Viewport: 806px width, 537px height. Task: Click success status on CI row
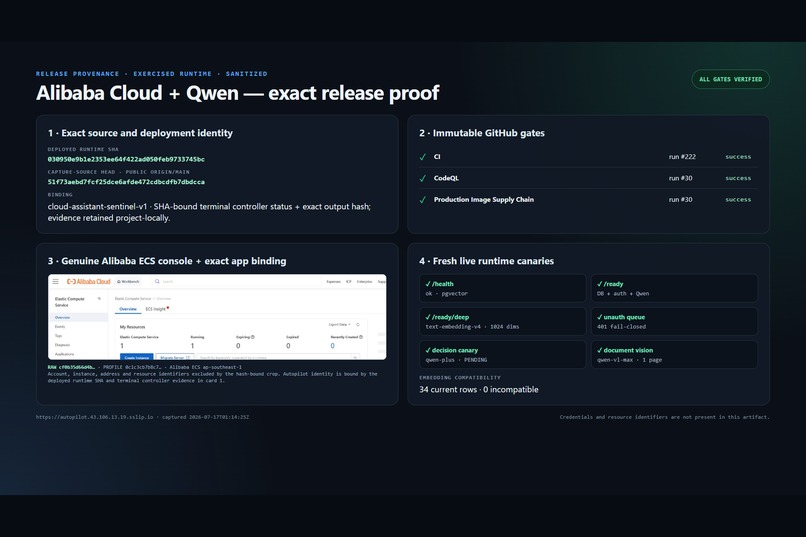(x=738, y=157)
